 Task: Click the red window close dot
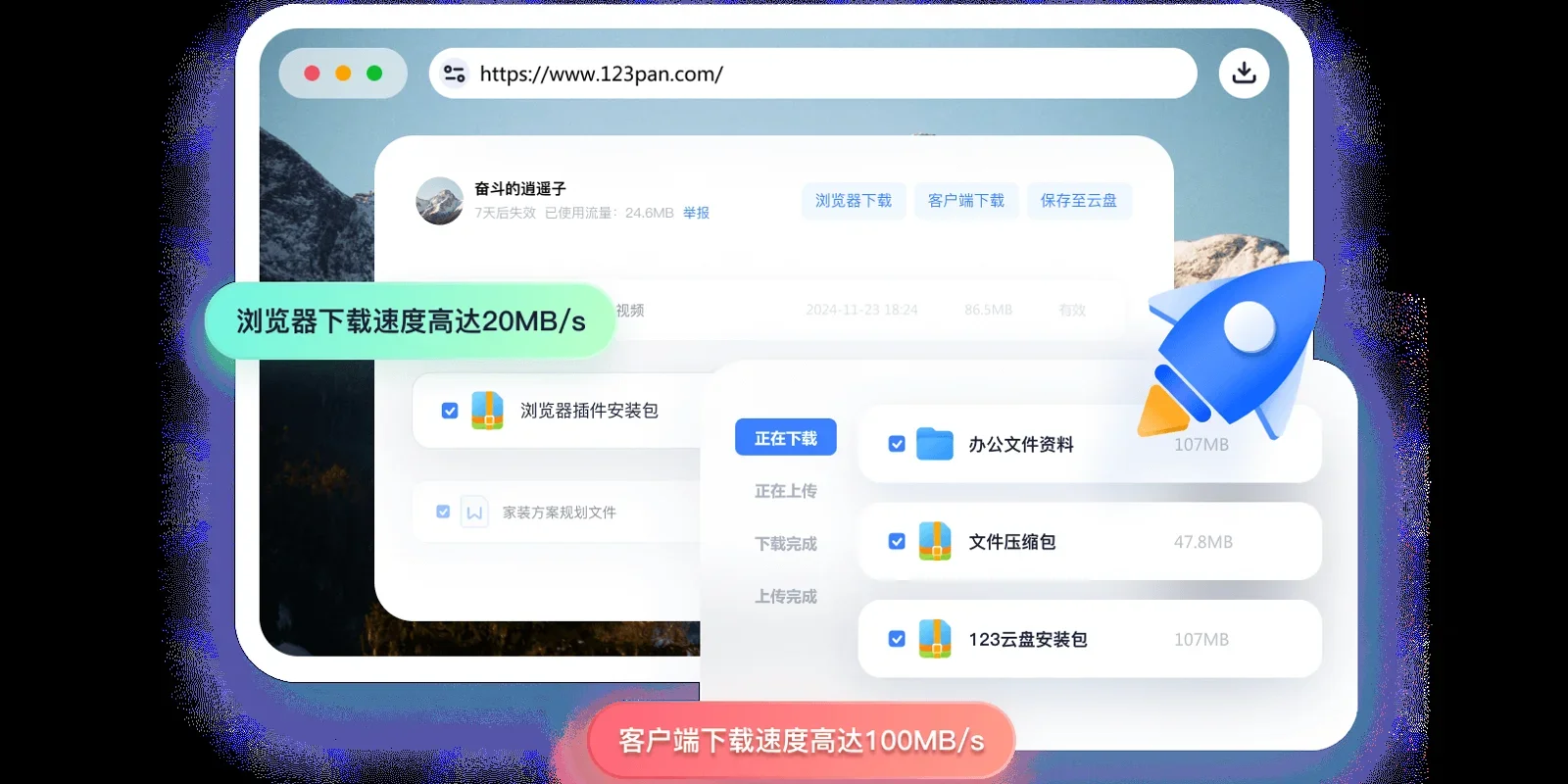pos(312,73)
